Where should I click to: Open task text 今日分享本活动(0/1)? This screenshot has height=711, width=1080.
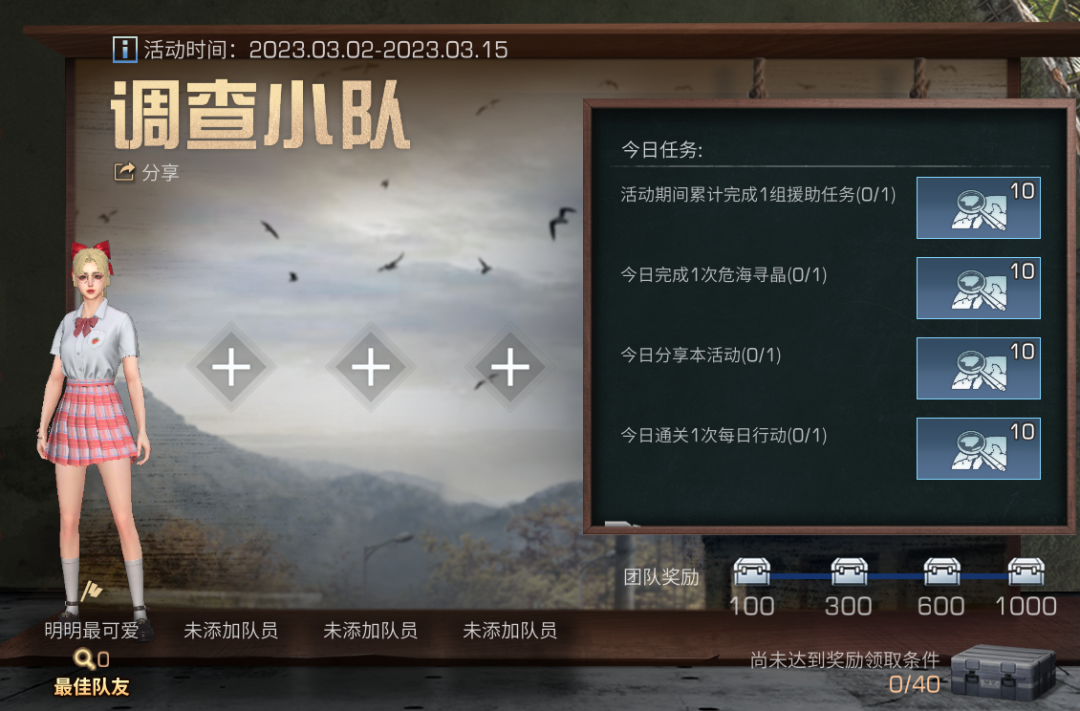(x=700, y=355)
